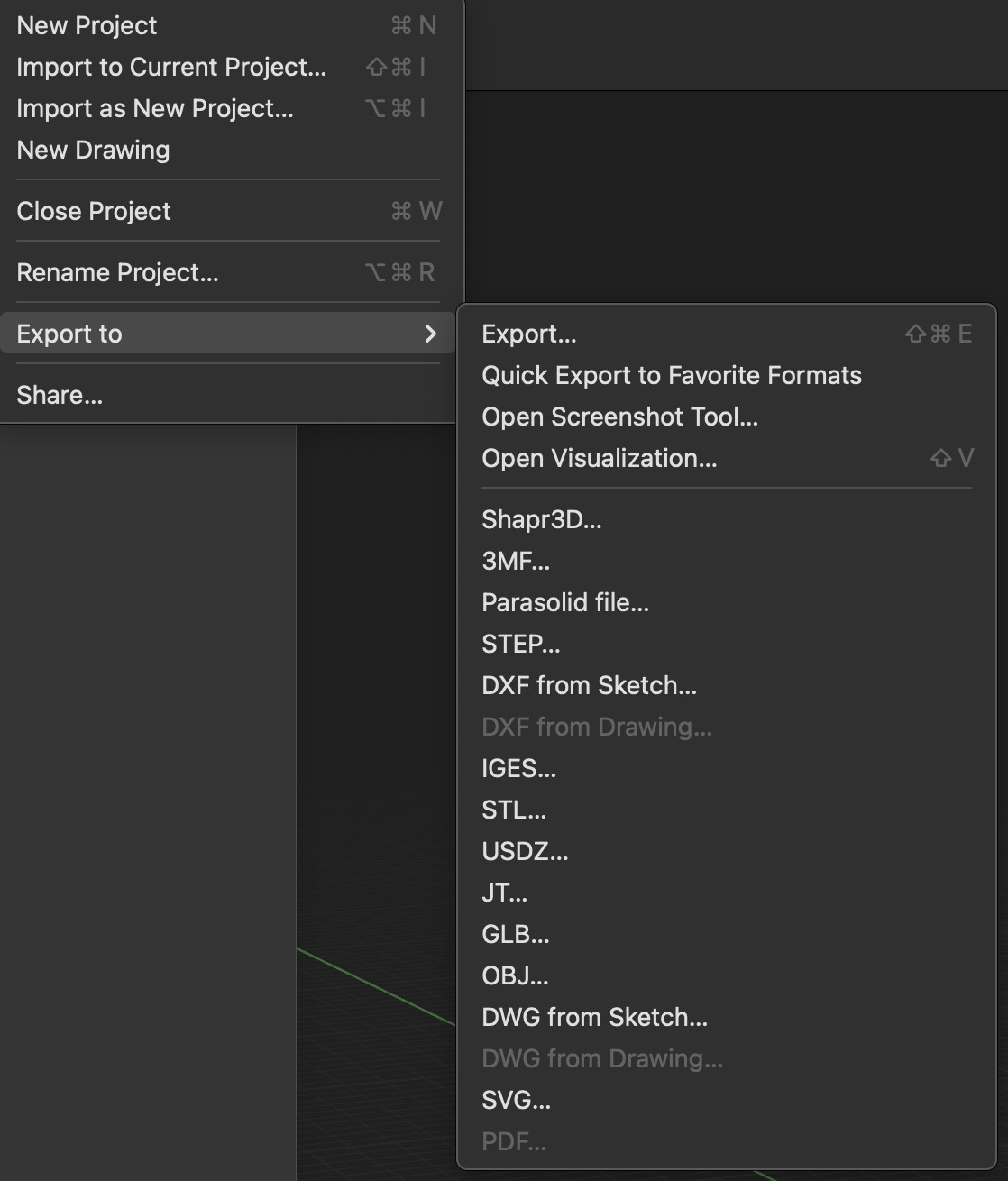
Task: Choose Parasolid file export
Action: click(726, 602)
